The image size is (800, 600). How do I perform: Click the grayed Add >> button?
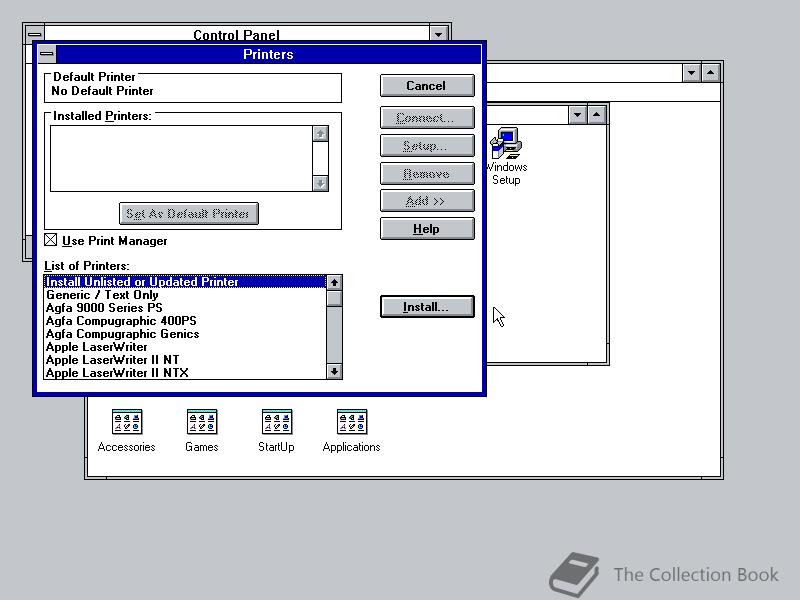(x=427, y=201)
